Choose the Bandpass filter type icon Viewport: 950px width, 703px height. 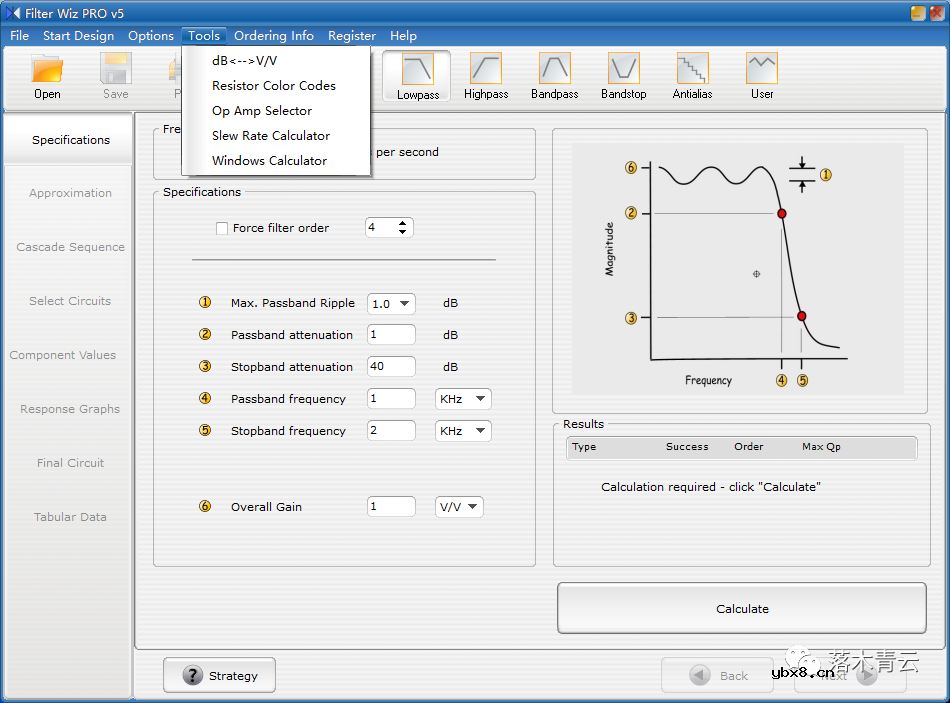click(x=555, y=70)
